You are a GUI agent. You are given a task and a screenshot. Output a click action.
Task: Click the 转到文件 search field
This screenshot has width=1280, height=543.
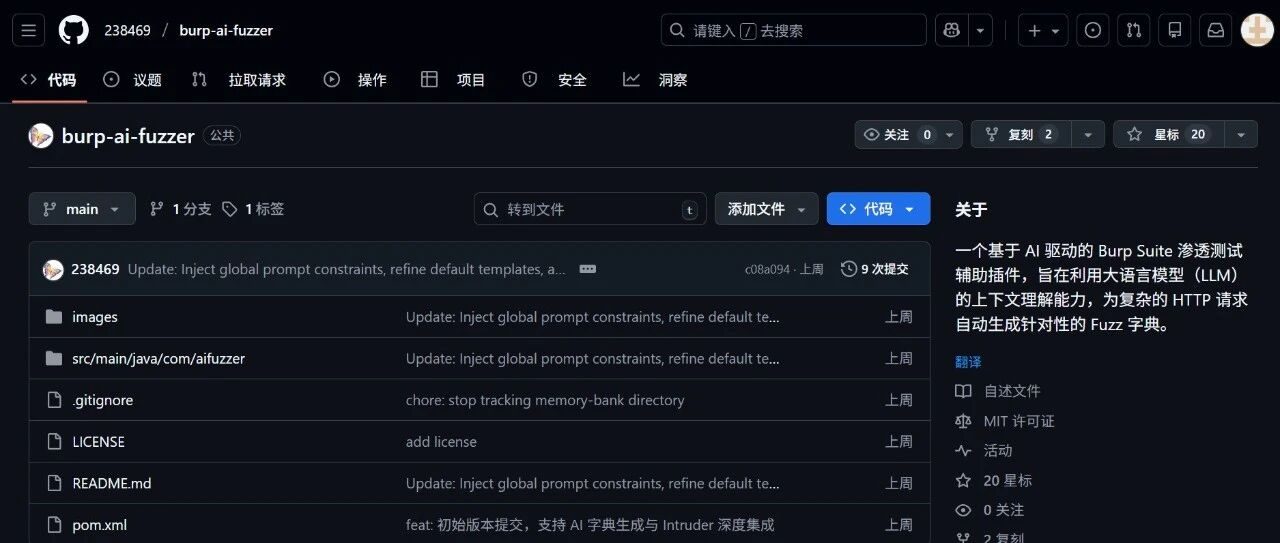[590, 209]
